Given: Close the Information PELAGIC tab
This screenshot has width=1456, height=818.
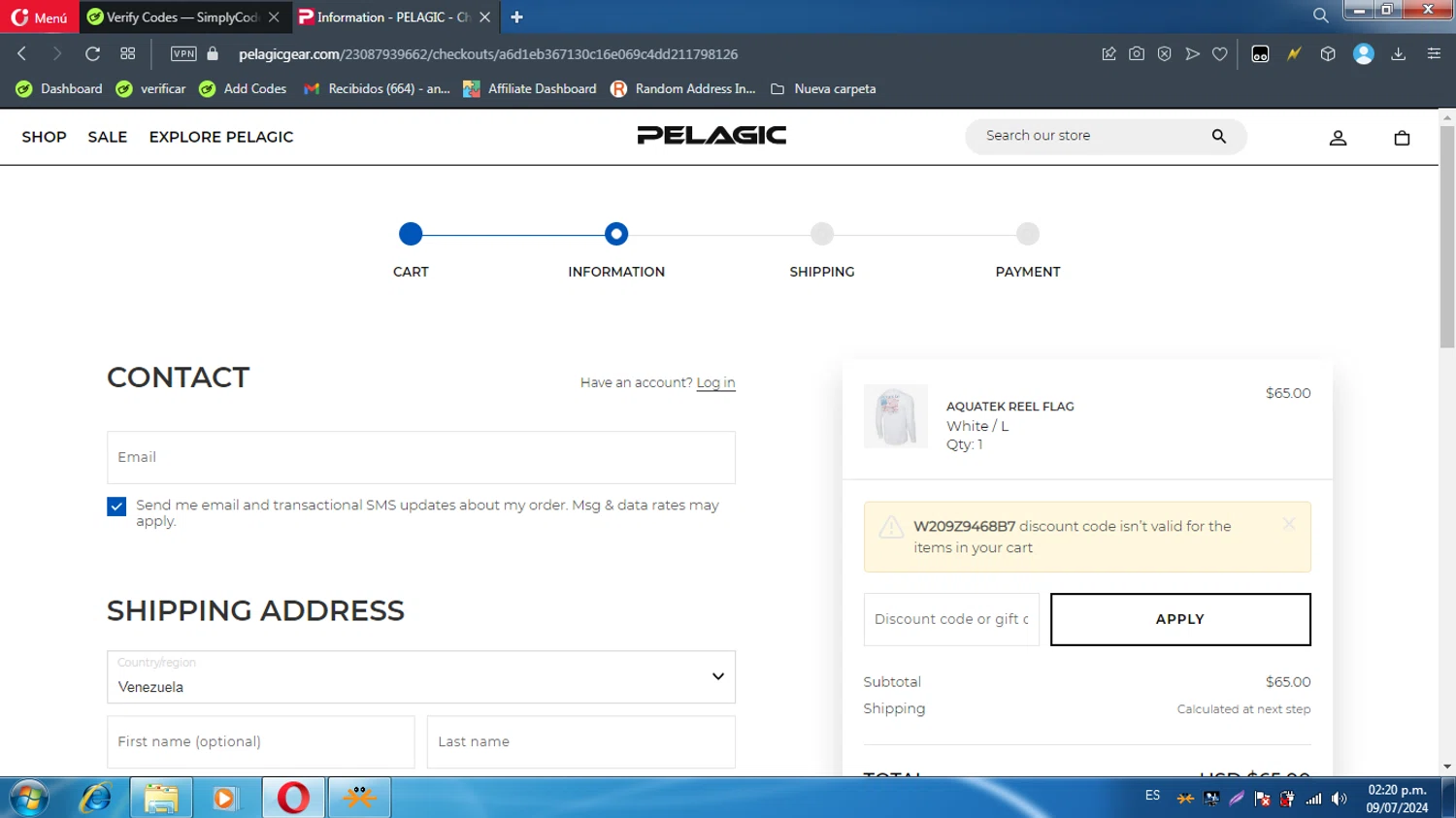Looking at the screenshot, I should click(484, 17).
